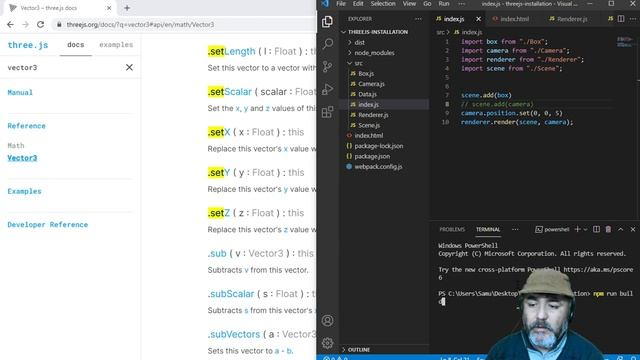The width and height of the screenshot is (640, 360).
Task: Open more menus ellipsis in VS Code menu bar
Action: click(462, 4)
